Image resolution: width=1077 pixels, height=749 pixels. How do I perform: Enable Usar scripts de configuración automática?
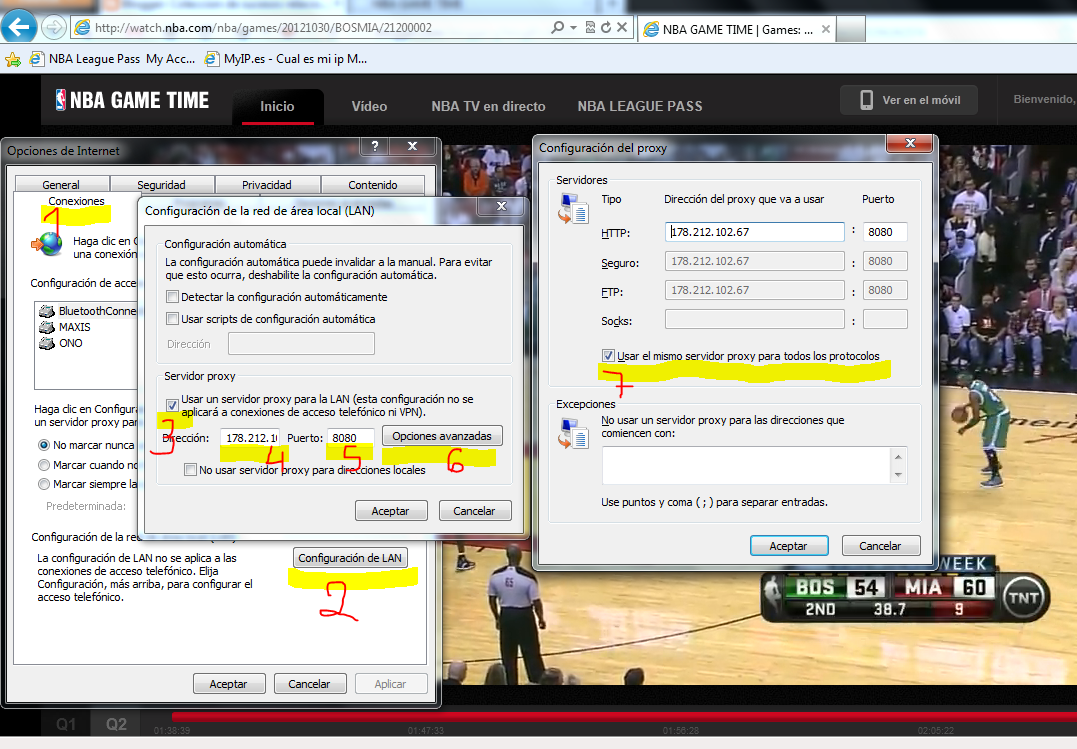tap(172, 319)
